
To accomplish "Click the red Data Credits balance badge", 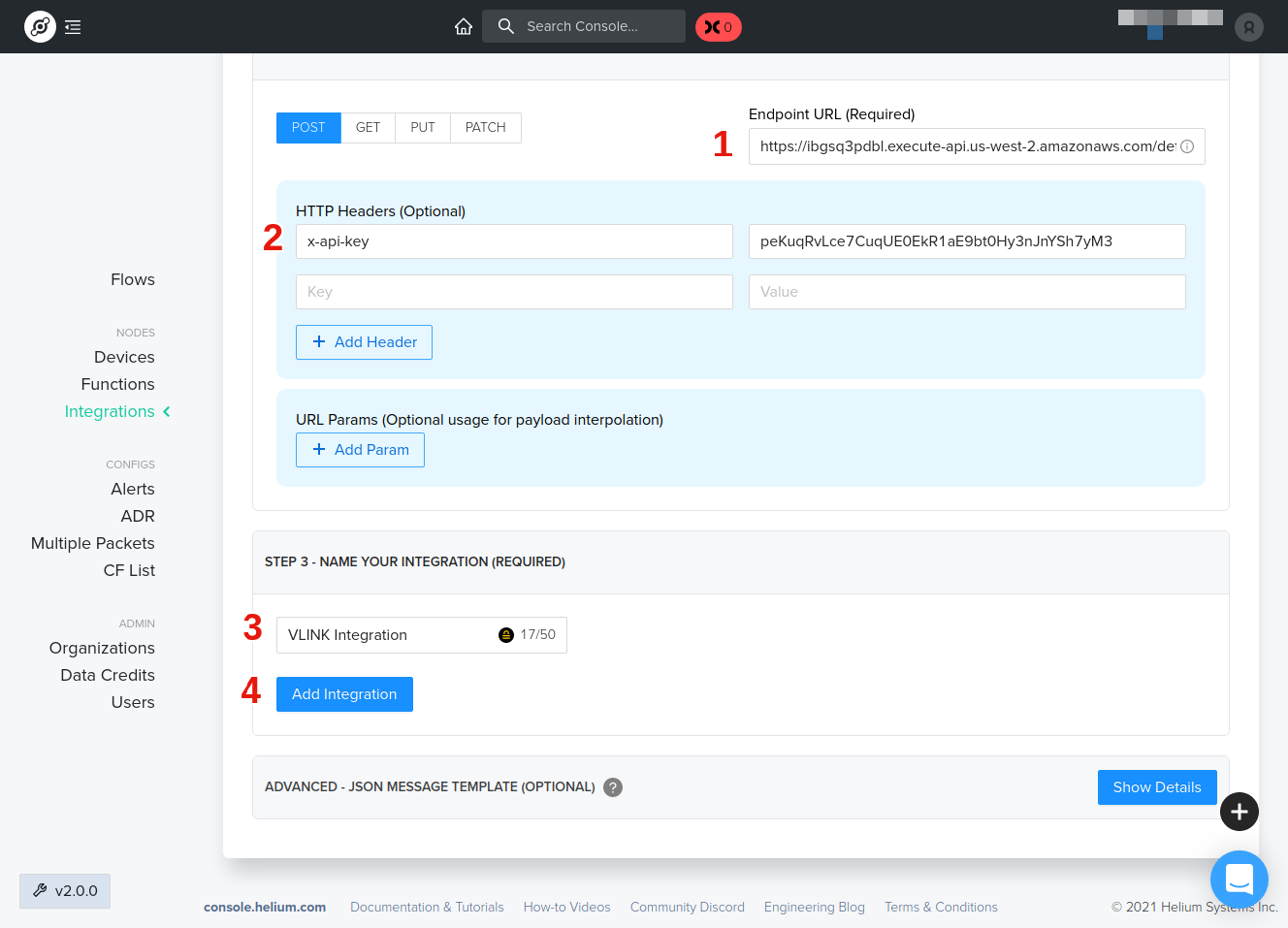I will 718,27.
